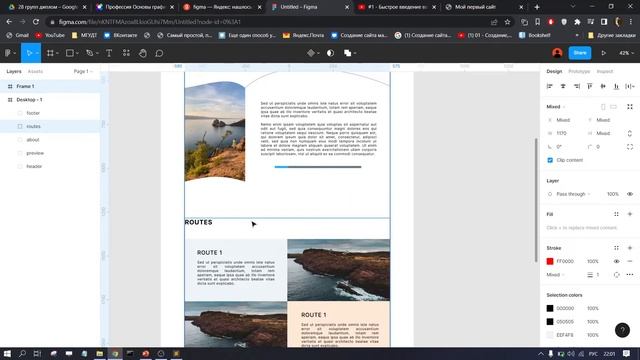Open the Pass through blend mode dropdown

click(x=573, y=194)
